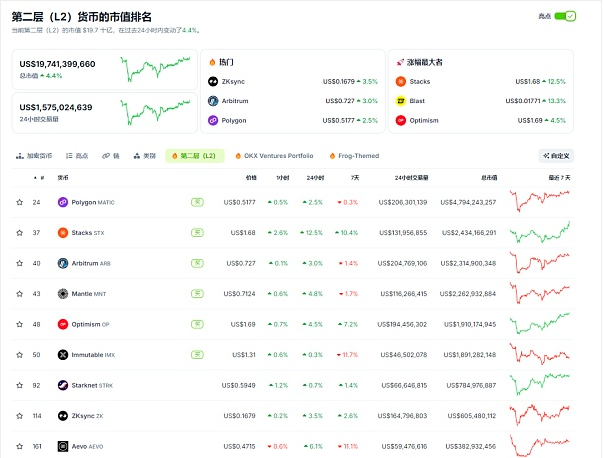604x458 pixels.
Task: Open Immutable logo in the table
Action: click(63, 355)
